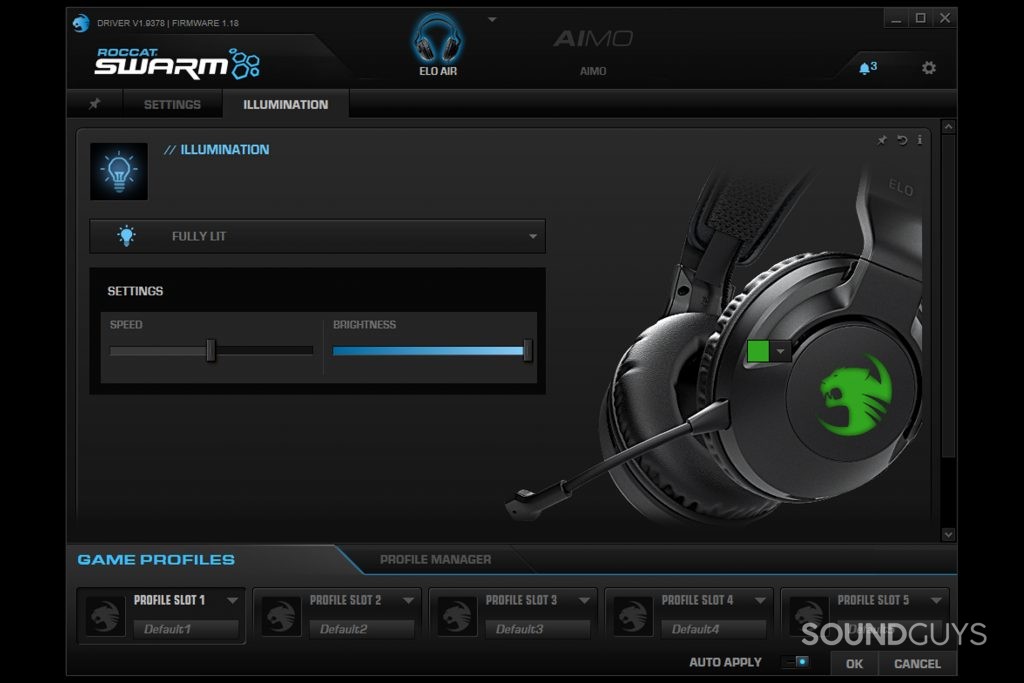Click the illumination lightbulb panel icon

119,171
